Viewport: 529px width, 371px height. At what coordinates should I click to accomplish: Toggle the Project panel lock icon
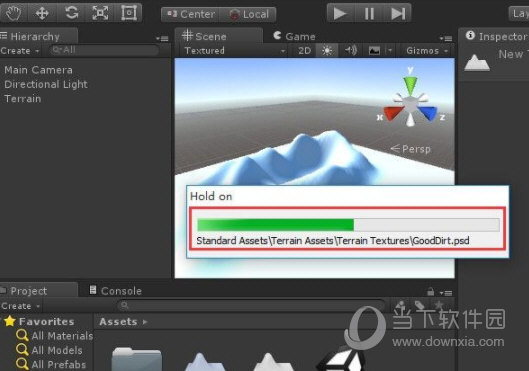pyautogui.click(x=430, y=291)
